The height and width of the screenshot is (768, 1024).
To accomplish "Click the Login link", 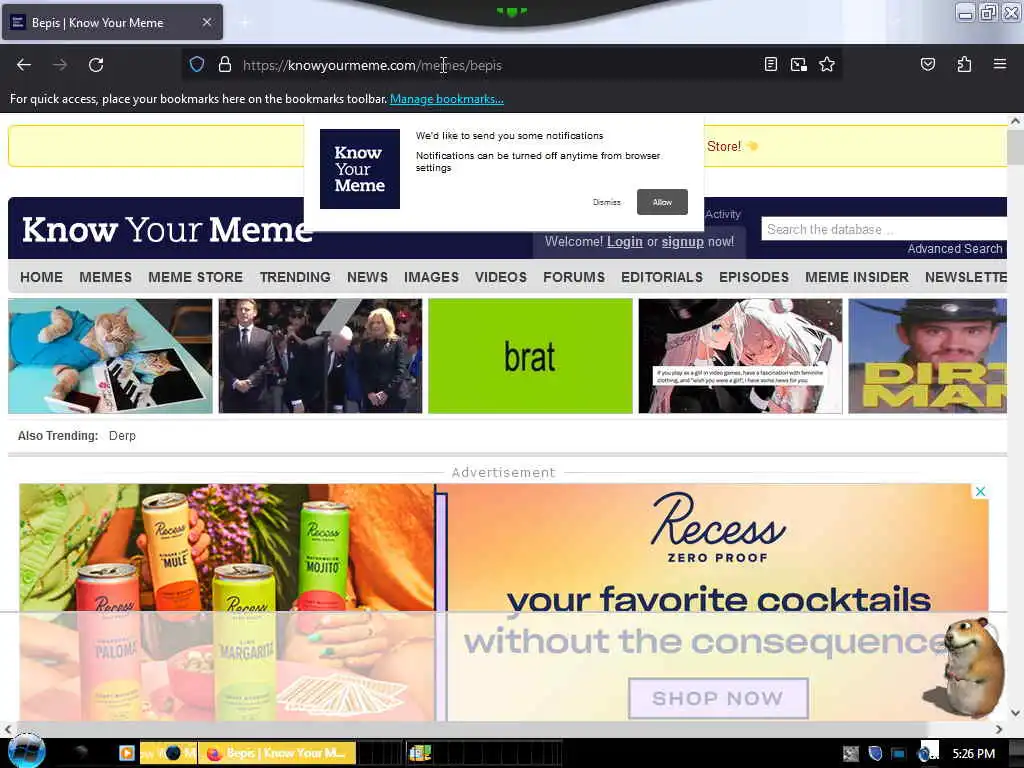I will [x=624, y=242].
